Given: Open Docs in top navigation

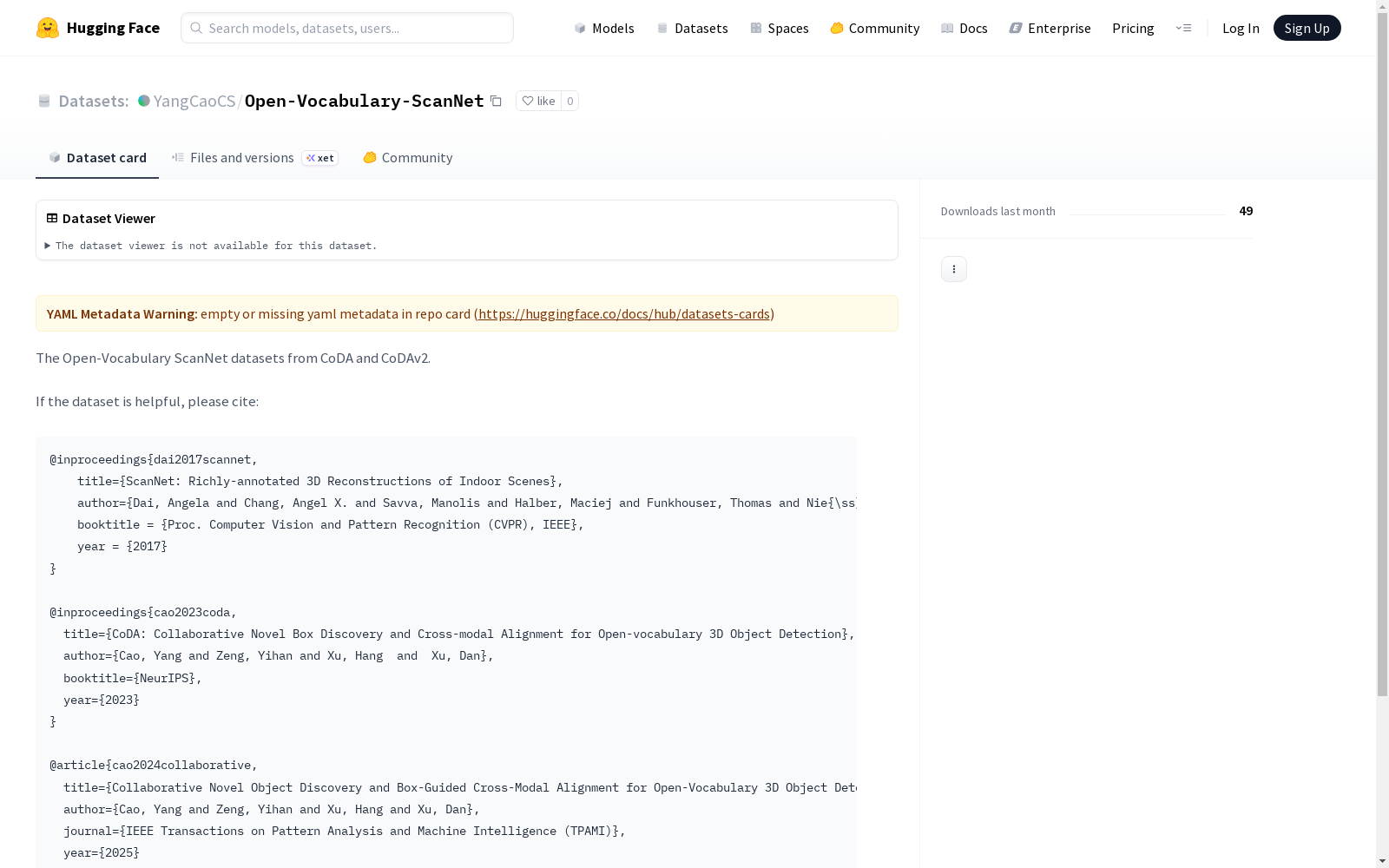Looking at the screenshot, I should pos(964,28).
